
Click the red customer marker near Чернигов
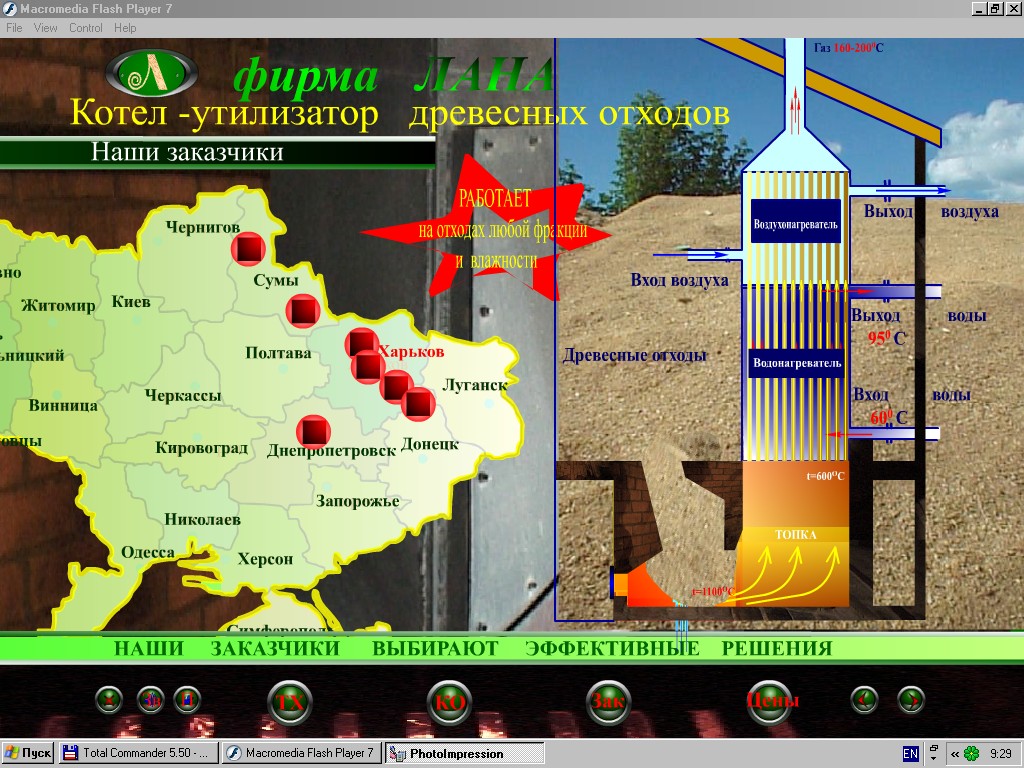point(248,248)
